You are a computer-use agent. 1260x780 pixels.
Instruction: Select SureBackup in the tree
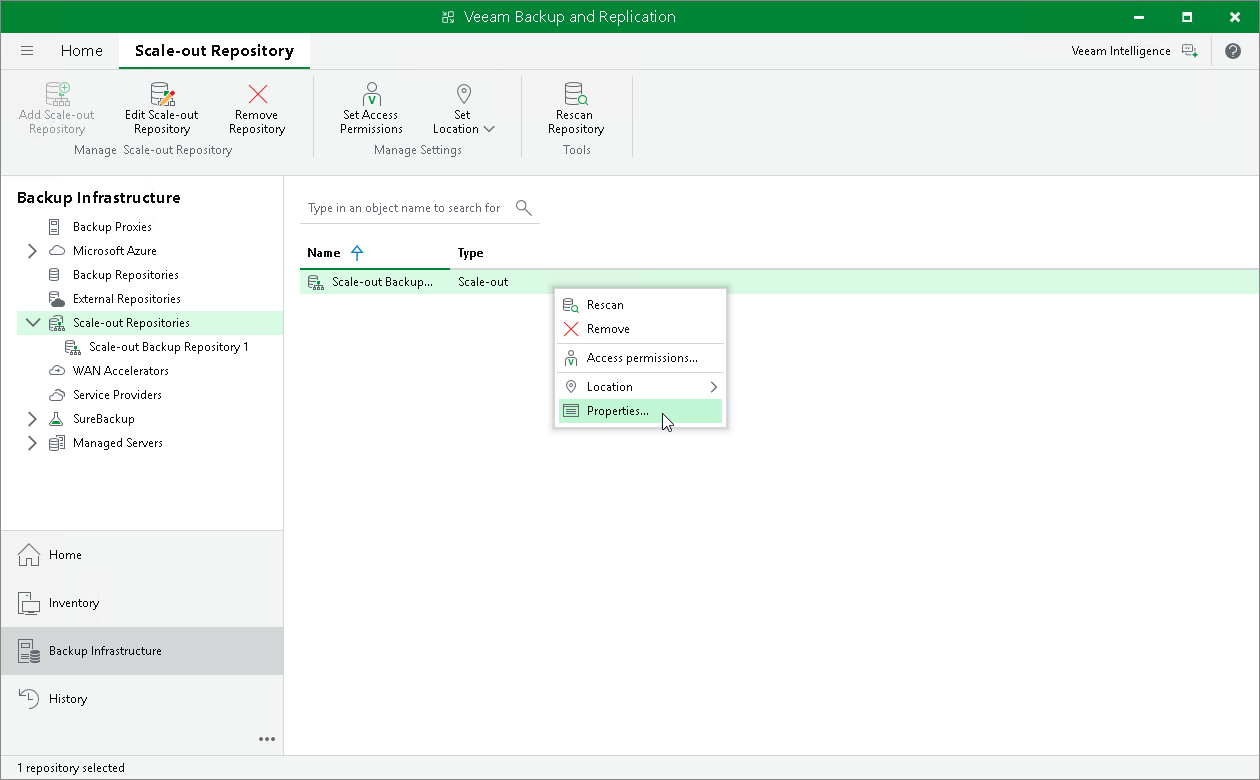(103, 419)
